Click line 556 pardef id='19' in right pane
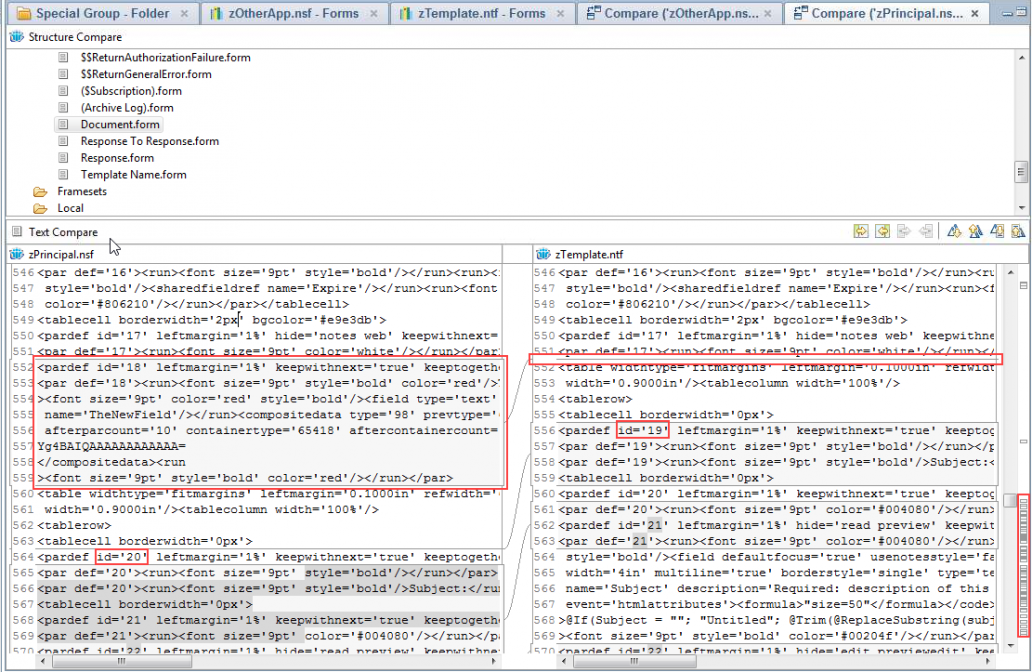Viewport: 1032px width, 672px height. (777, 430)
